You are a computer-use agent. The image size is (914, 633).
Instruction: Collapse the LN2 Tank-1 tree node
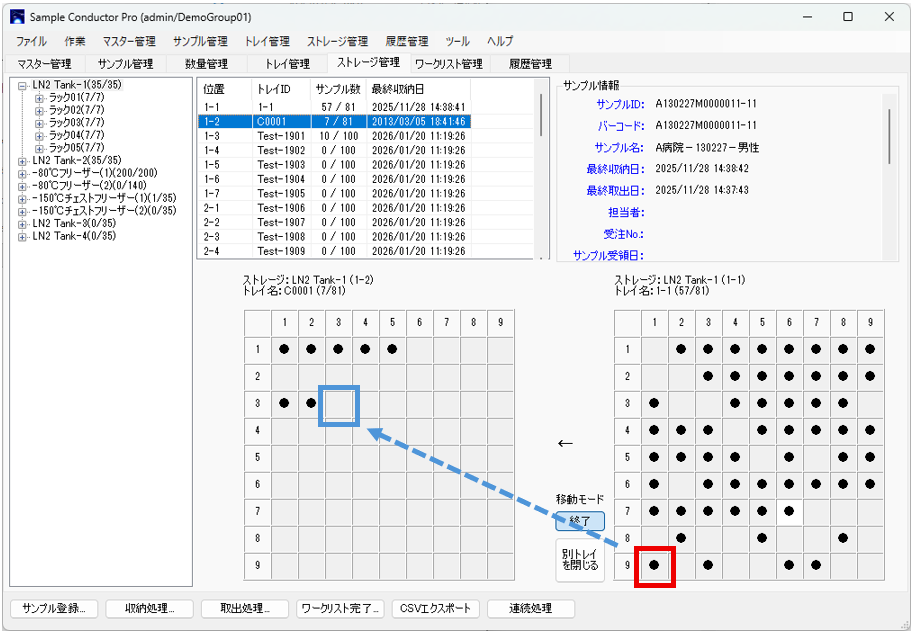[23, 85]
